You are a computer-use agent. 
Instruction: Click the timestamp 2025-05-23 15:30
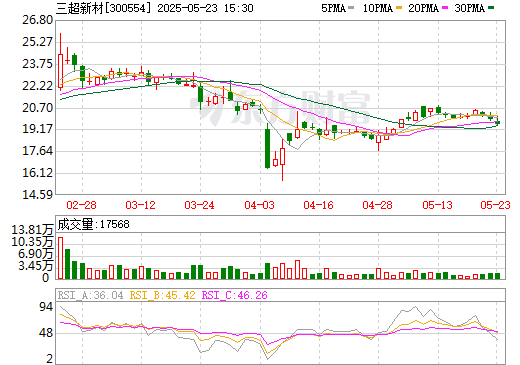tap(205, 8)
